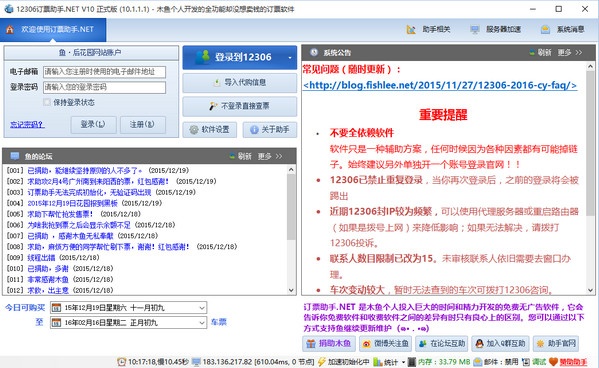Click the 调试 status bar item
Screen dimensions: 599x368
[x=534, y=362]
